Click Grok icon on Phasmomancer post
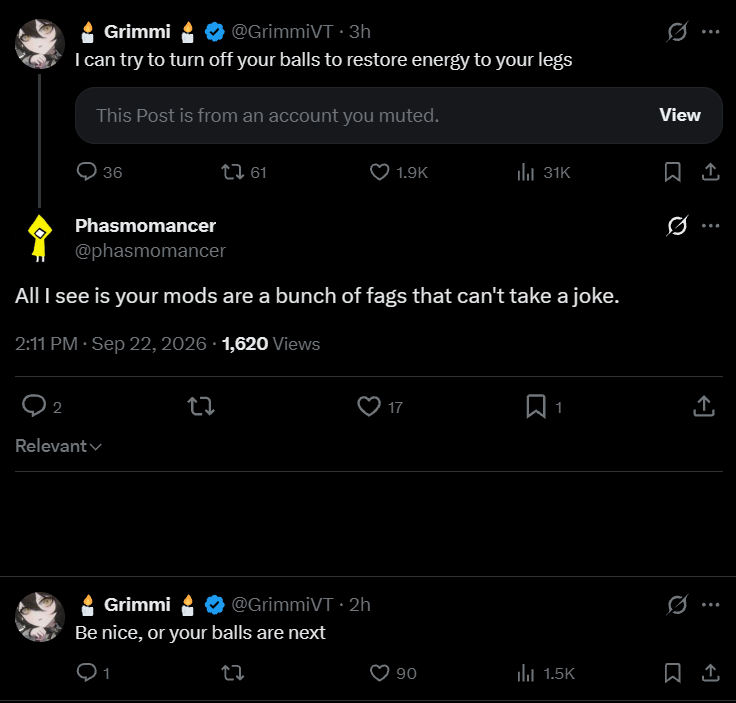 pyautogui.click(x=677, y=226)
